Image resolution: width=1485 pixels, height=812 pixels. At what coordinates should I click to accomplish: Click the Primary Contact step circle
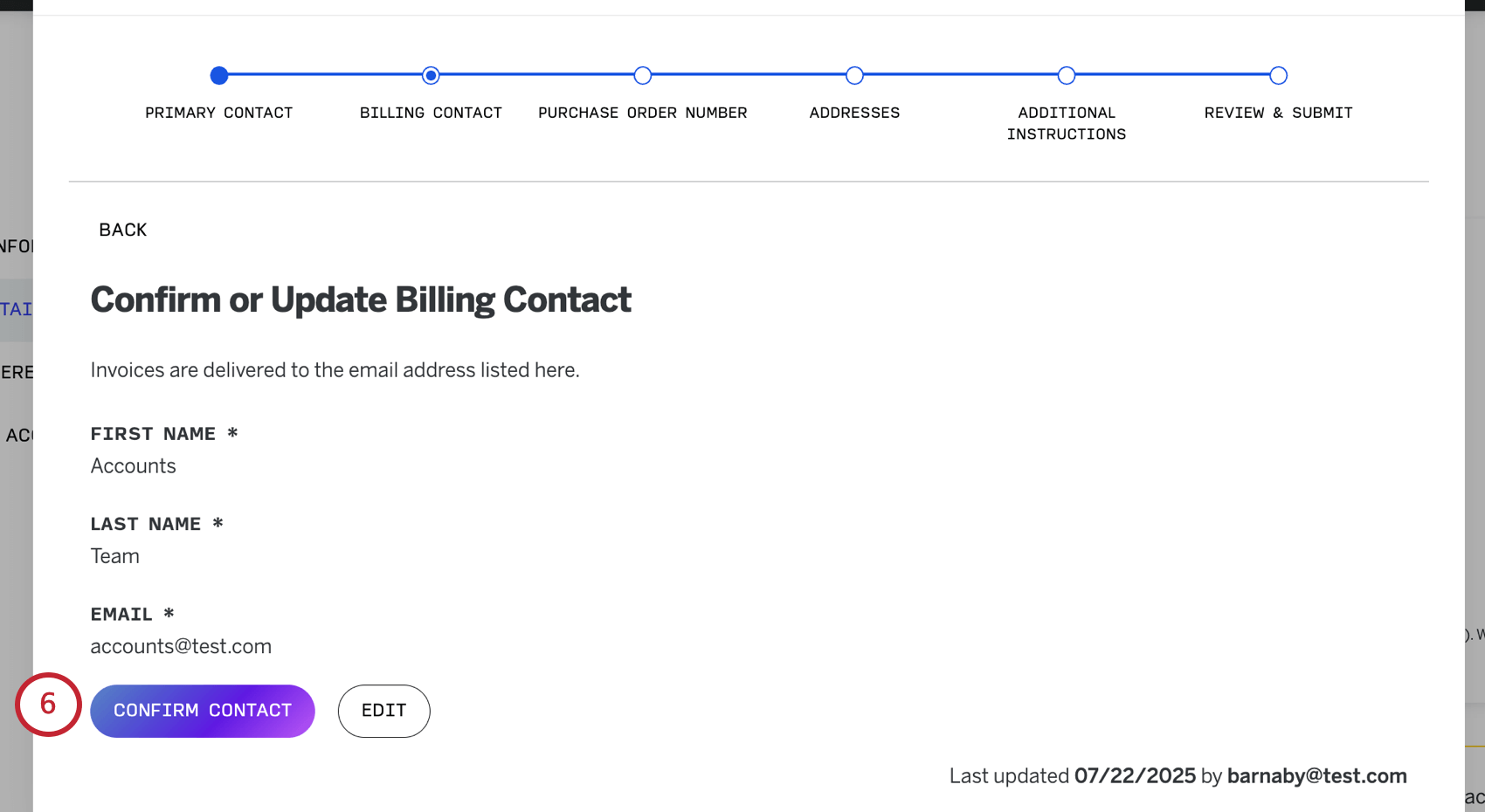pyautogui.click(x=219, y=76)
